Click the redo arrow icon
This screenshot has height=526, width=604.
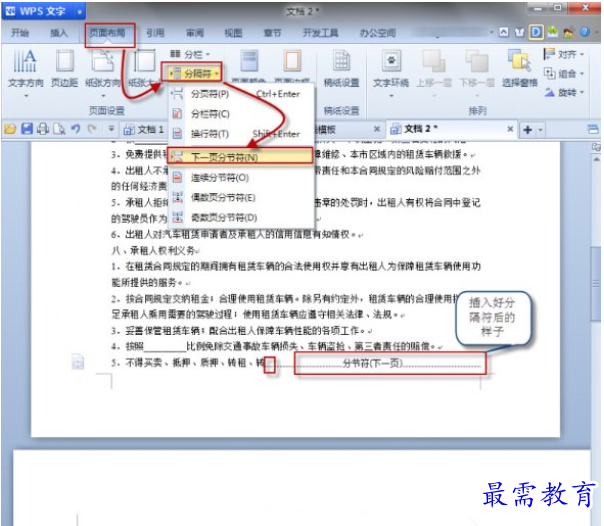click(92, 129)
